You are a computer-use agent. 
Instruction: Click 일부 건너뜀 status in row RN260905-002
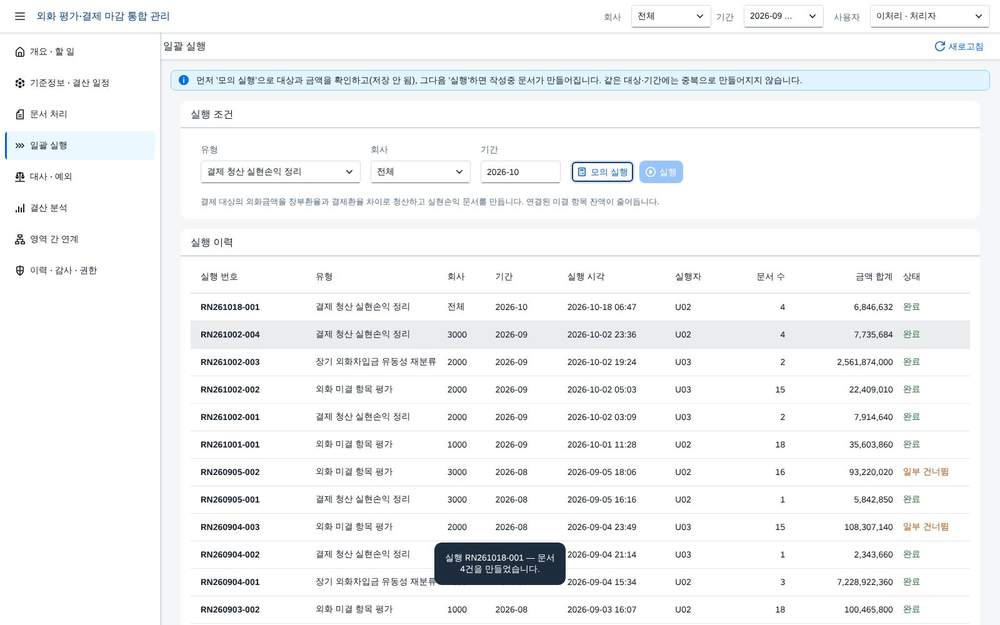click(x=925, y=472)
